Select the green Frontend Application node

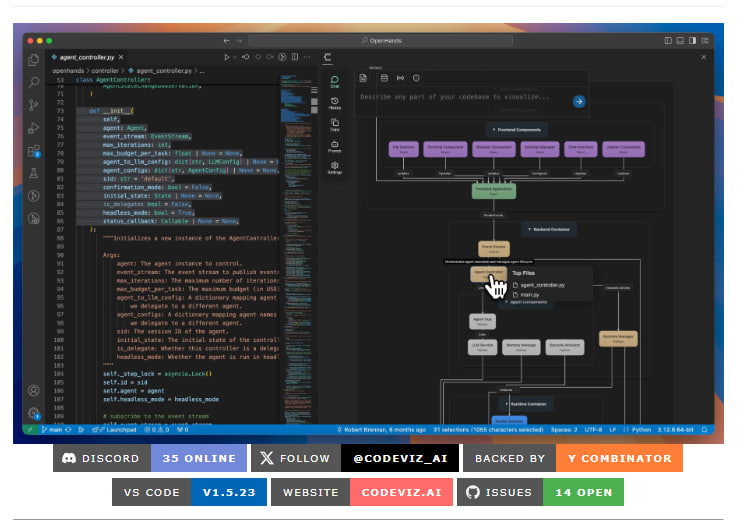click(494, 191)
